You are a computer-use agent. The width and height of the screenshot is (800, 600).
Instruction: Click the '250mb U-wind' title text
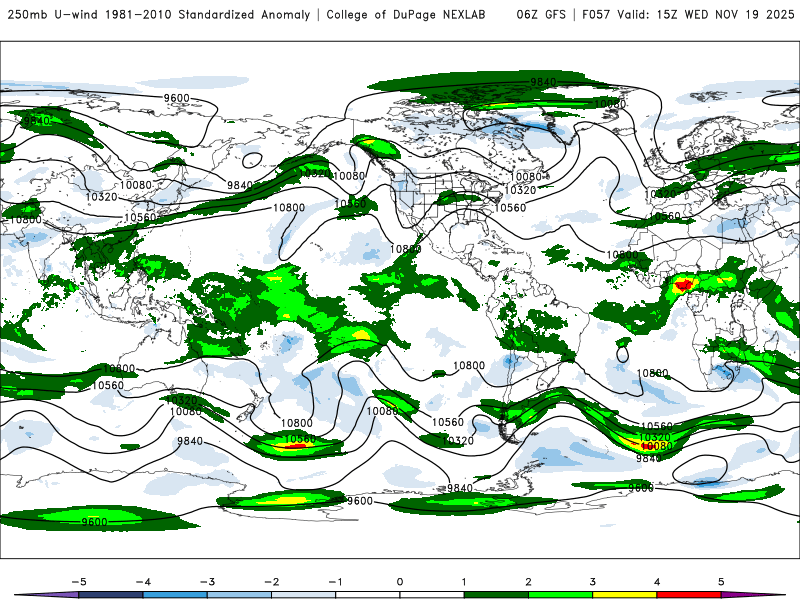(53, 15)
